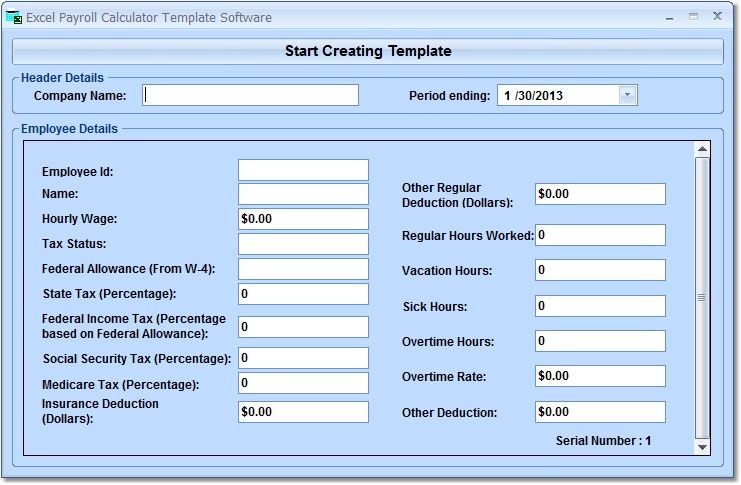Viewport: 741px width, 485px height.
Task: Click the Overtime Hours field
Action: point(600,341)
